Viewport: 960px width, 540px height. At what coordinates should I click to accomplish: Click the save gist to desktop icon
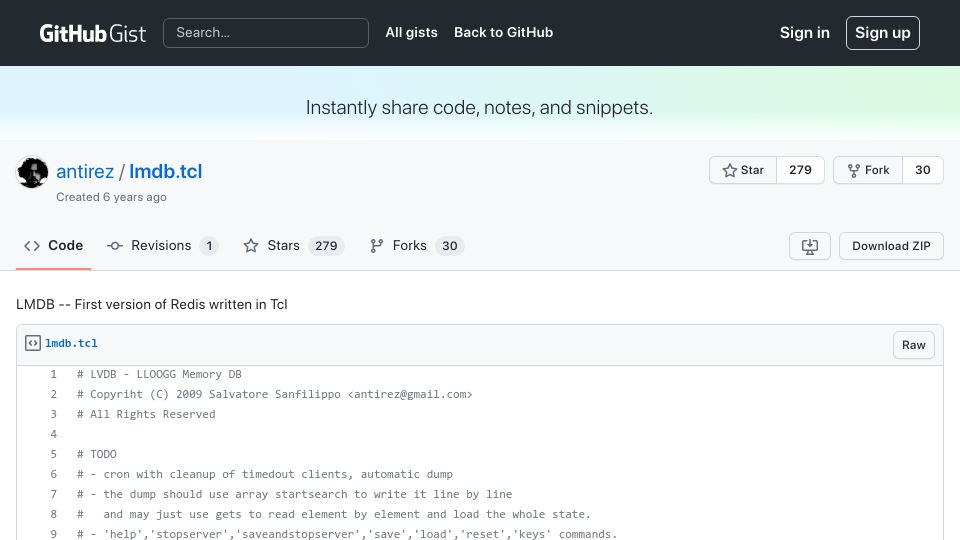coord(809,246)
